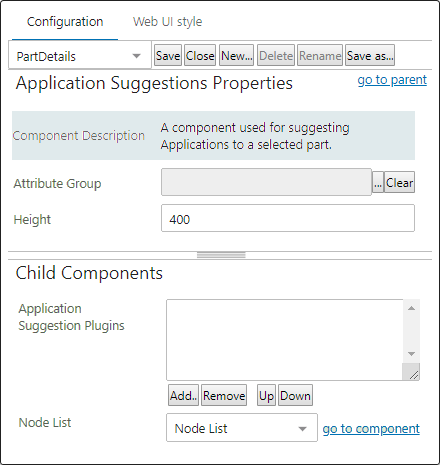The height and width of the screenshot is (465, 440).
Task: Click the Application Suggestion Plugins list box
Action: pos(285,340)
